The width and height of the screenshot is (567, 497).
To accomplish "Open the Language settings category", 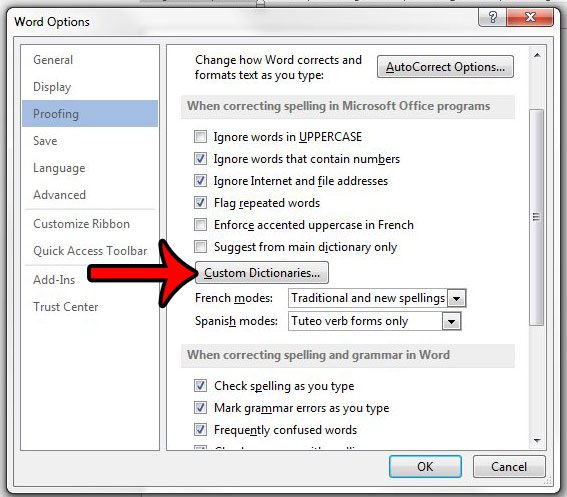I will click(x=90, y=168).
